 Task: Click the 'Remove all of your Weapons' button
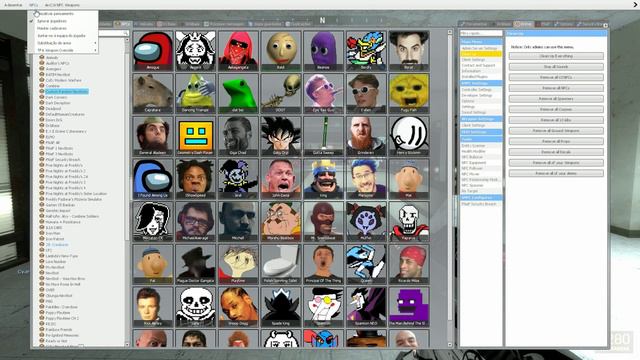(556, 162)
